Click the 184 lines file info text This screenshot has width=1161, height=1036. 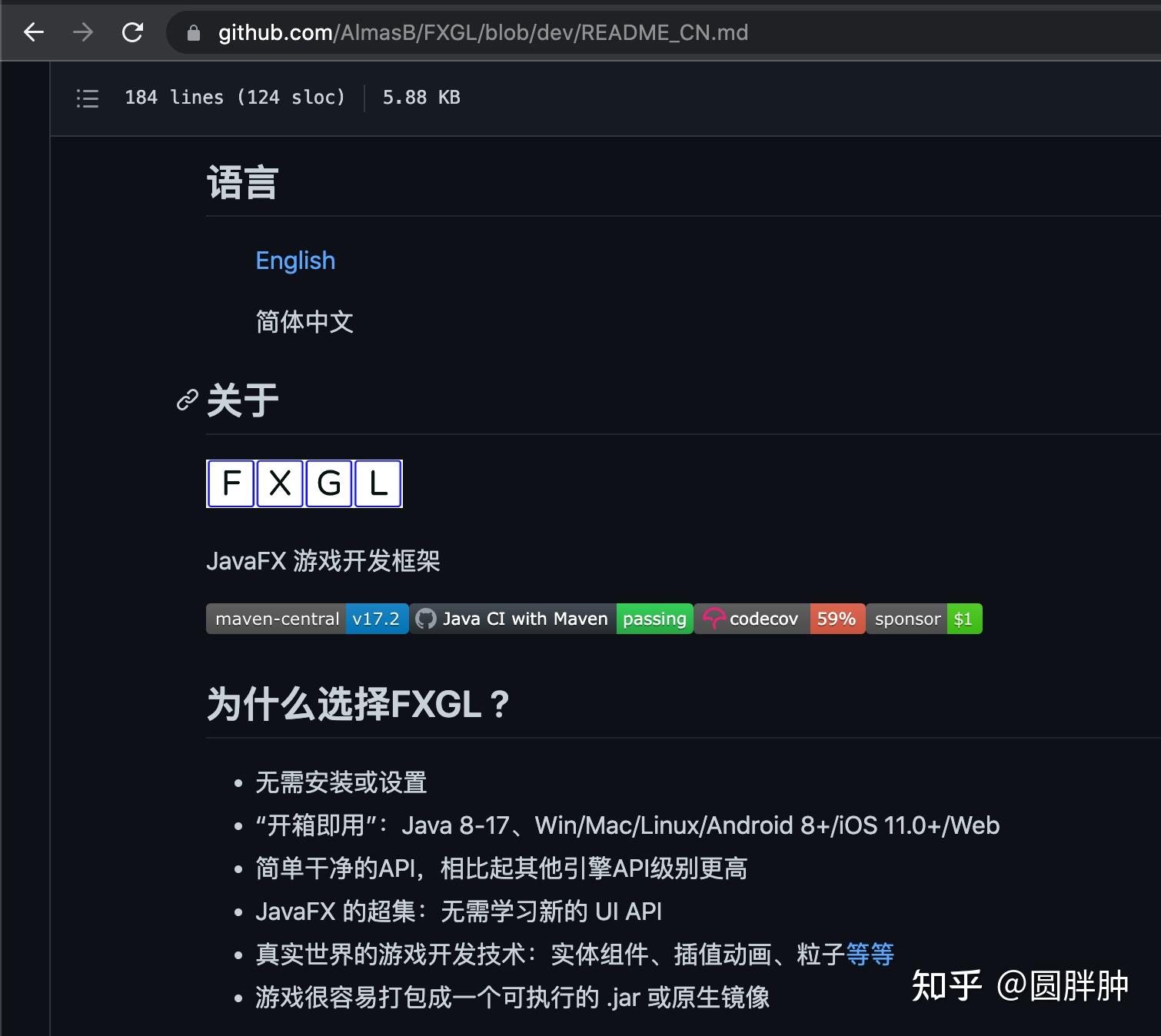(x=235, y=98)
